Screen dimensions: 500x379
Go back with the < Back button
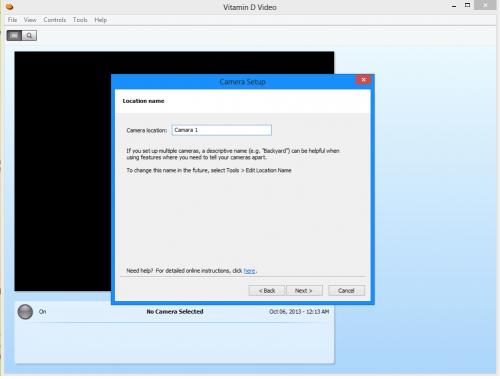(267, 291)
